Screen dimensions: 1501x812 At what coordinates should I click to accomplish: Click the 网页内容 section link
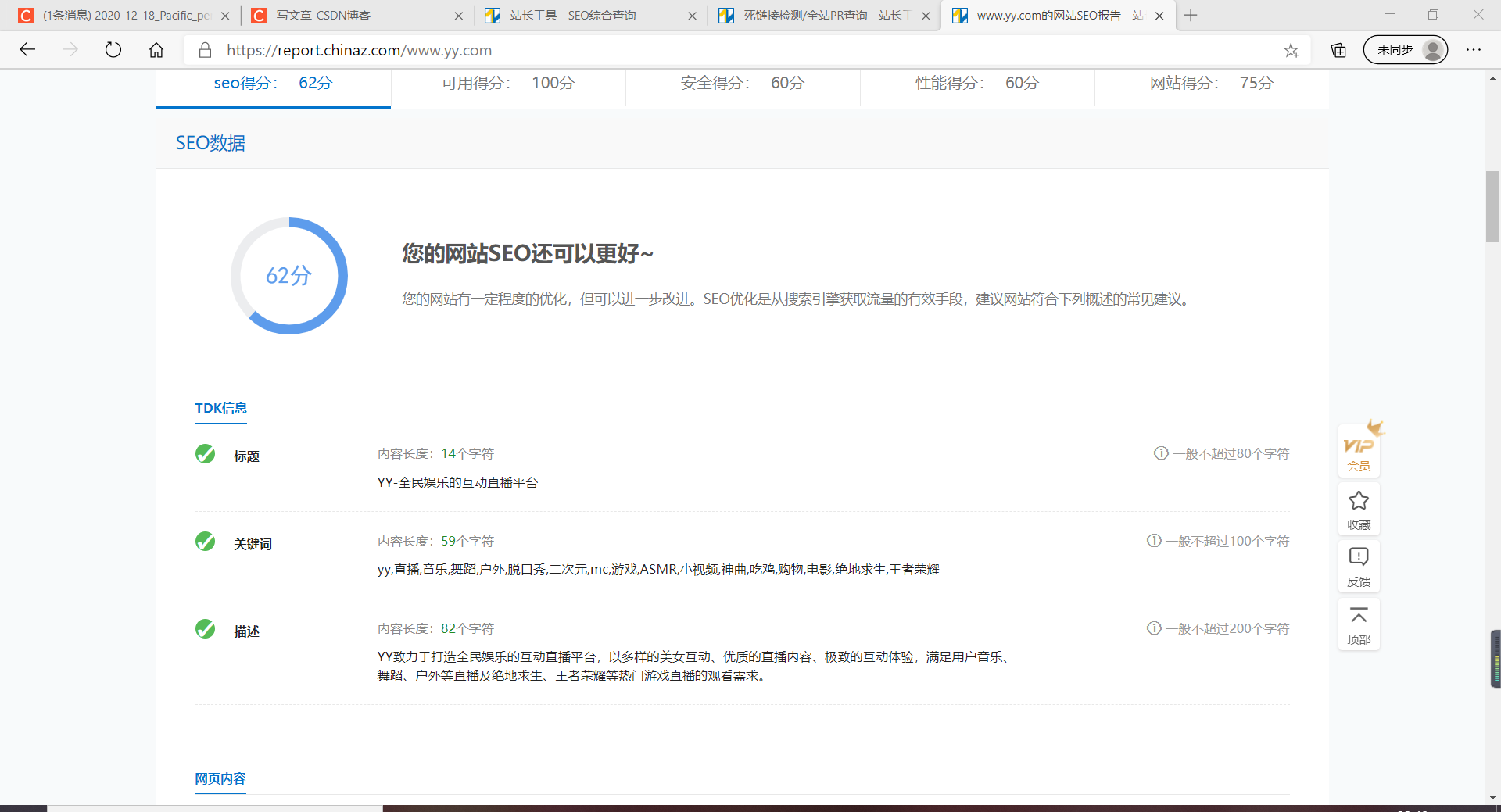click(220, 778)
